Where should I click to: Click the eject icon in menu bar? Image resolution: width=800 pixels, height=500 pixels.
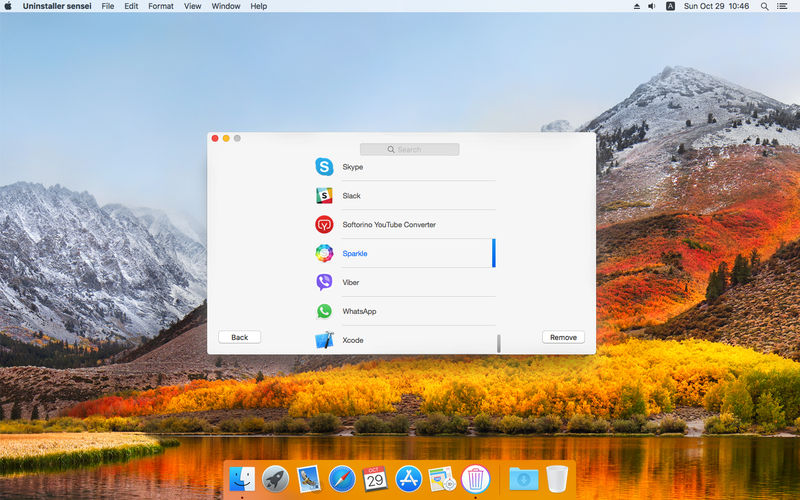pyautogui.click(x=636, y=6)
